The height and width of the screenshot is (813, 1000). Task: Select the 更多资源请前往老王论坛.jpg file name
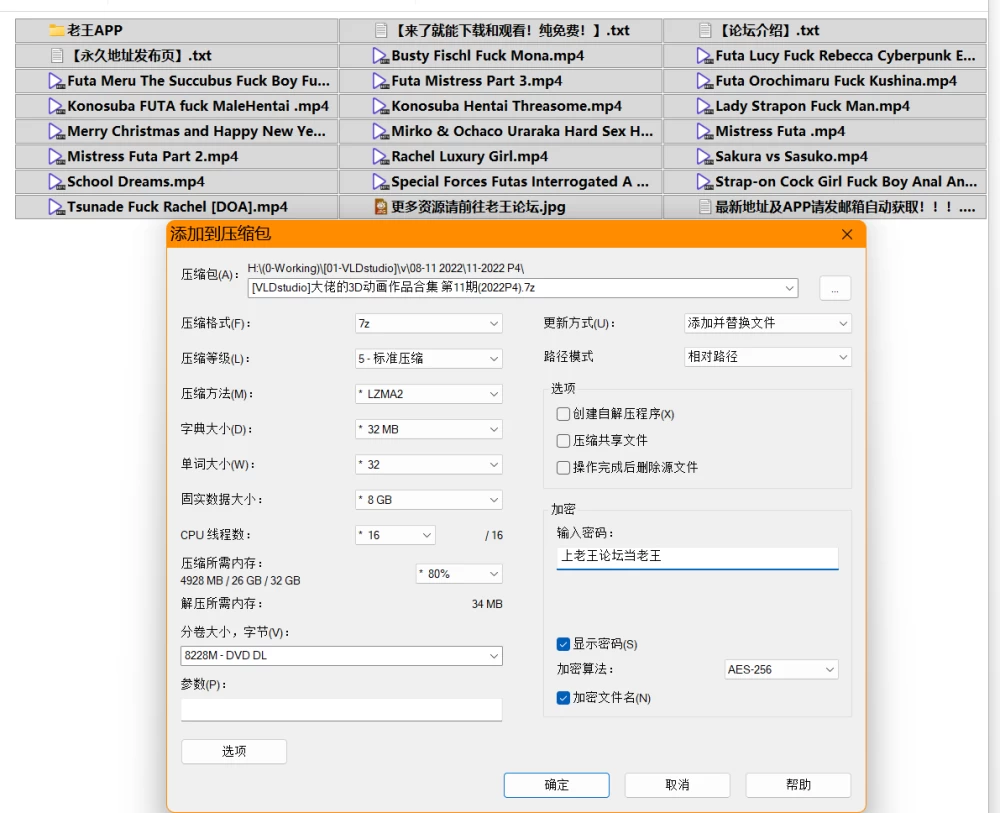coord(478,207)
